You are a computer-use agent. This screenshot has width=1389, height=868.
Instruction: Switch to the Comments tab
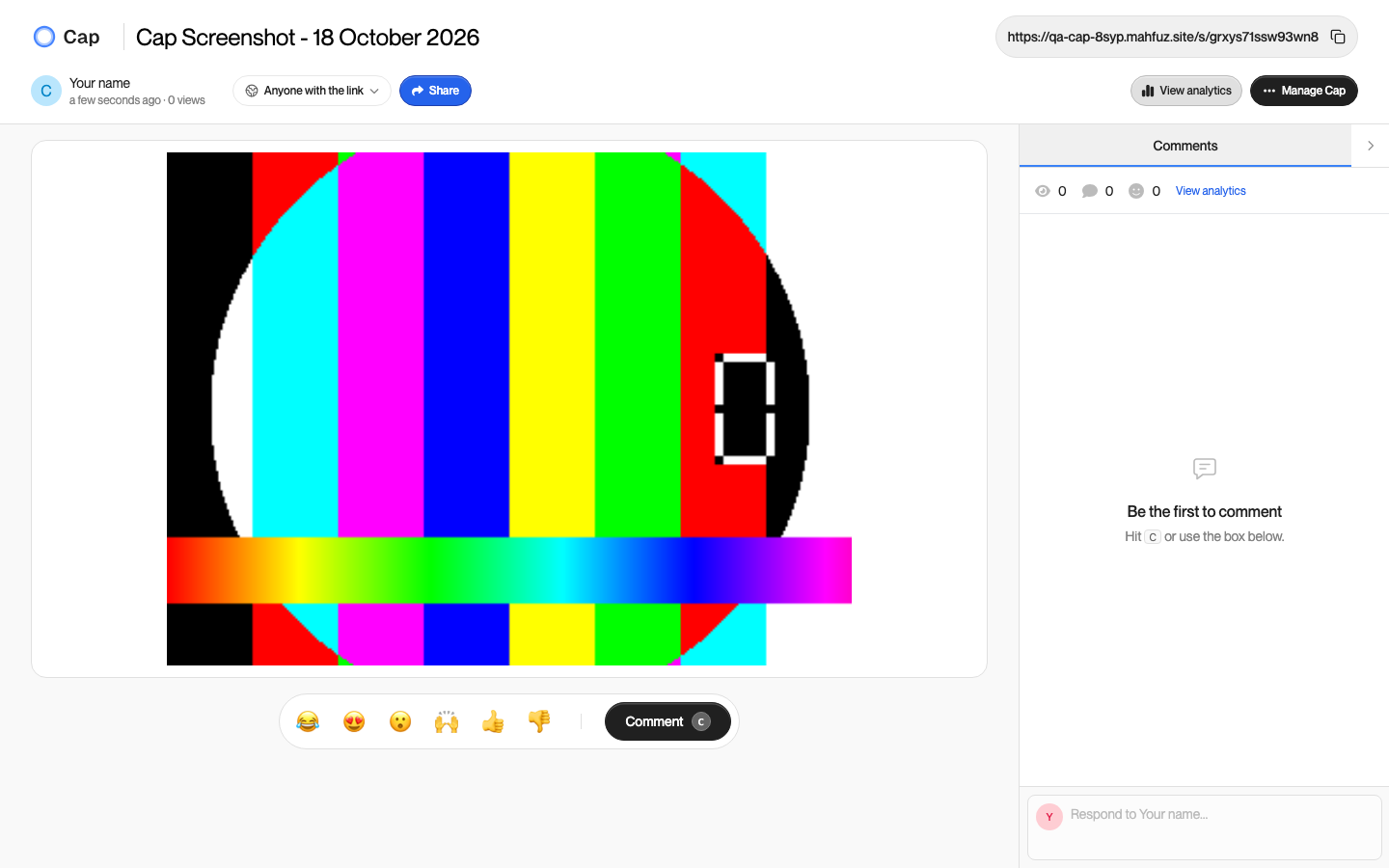coord(1185,146)
